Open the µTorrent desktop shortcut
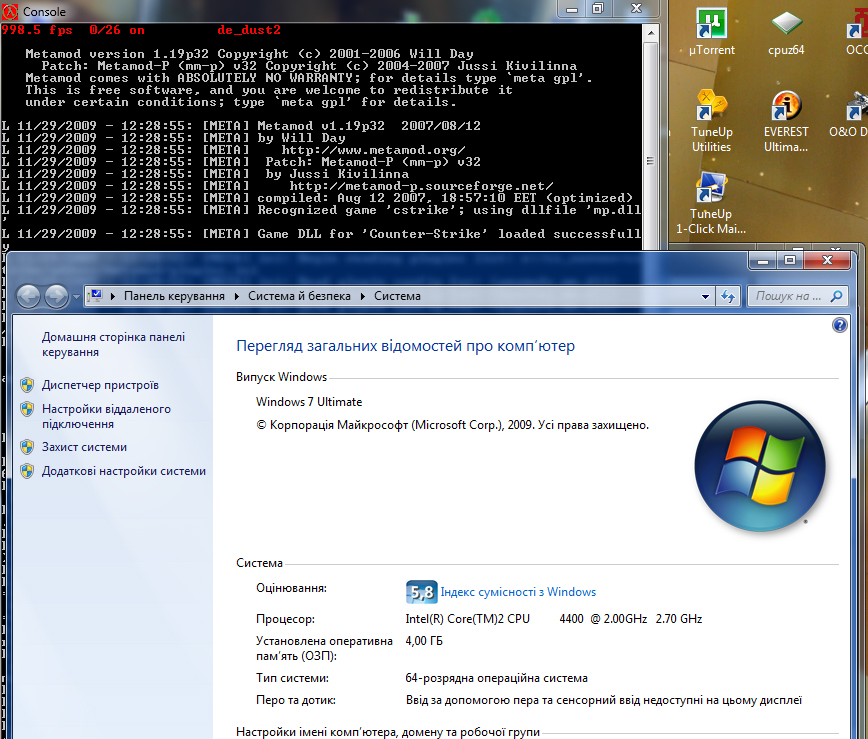This screenshot has height=739, width=868. [711, 32]
